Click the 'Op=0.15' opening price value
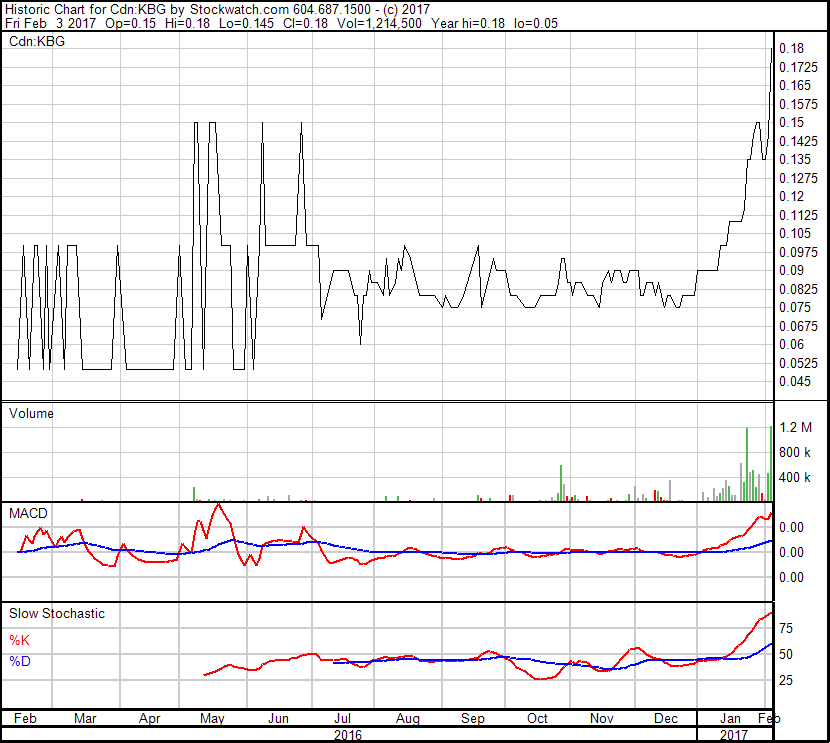830x743 pixels. 130,23
